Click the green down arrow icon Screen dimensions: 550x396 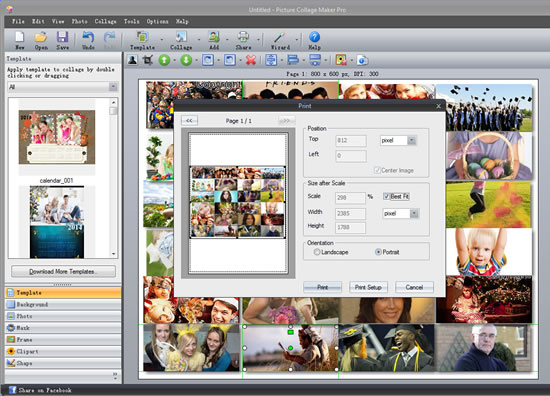(186, 60)
